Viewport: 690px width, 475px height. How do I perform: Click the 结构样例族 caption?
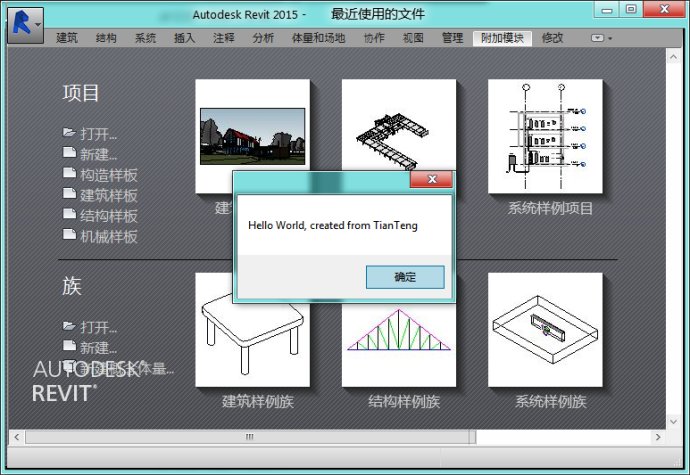tap(404, 401)
